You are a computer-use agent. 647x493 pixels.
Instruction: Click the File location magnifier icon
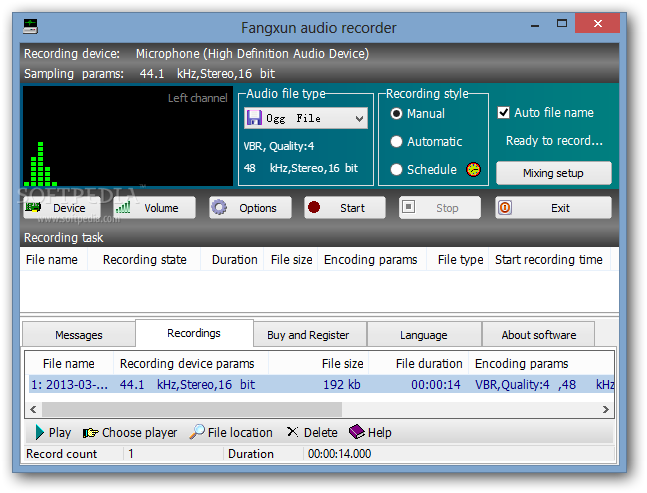197,432
